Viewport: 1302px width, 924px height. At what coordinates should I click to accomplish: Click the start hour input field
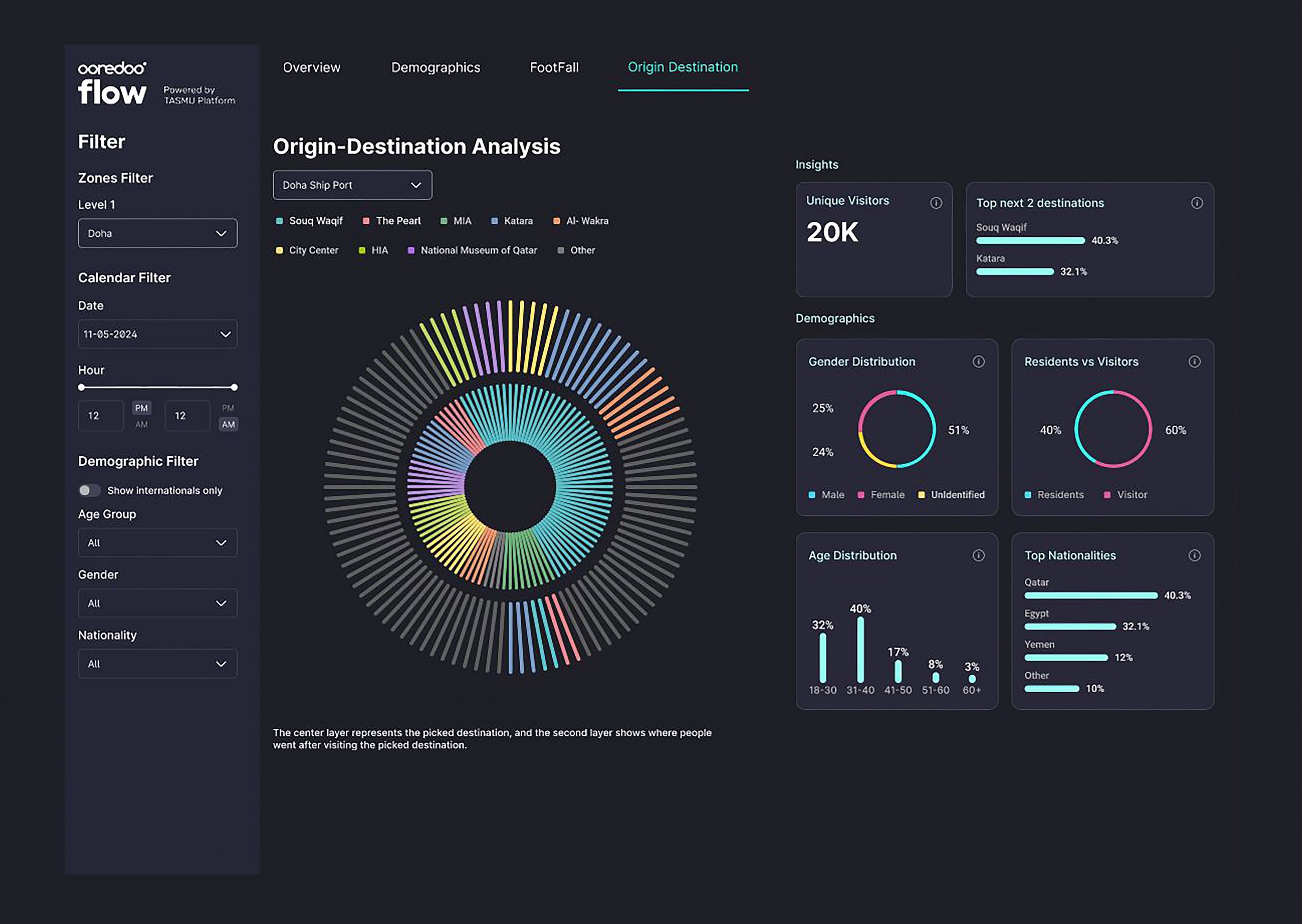[101, 415]
